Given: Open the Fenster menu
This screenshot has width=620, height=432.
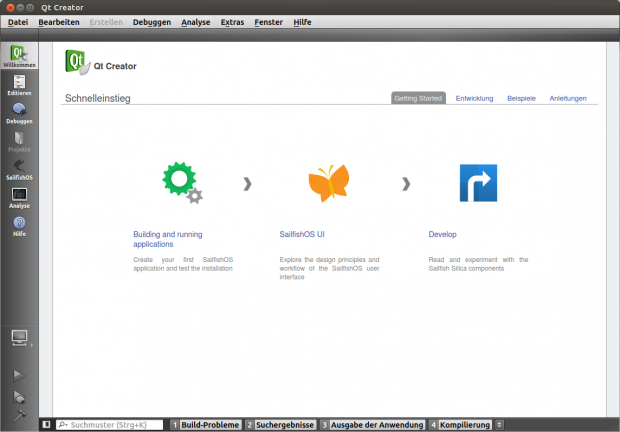Looking at the screenshot, I should pos(269,22).
